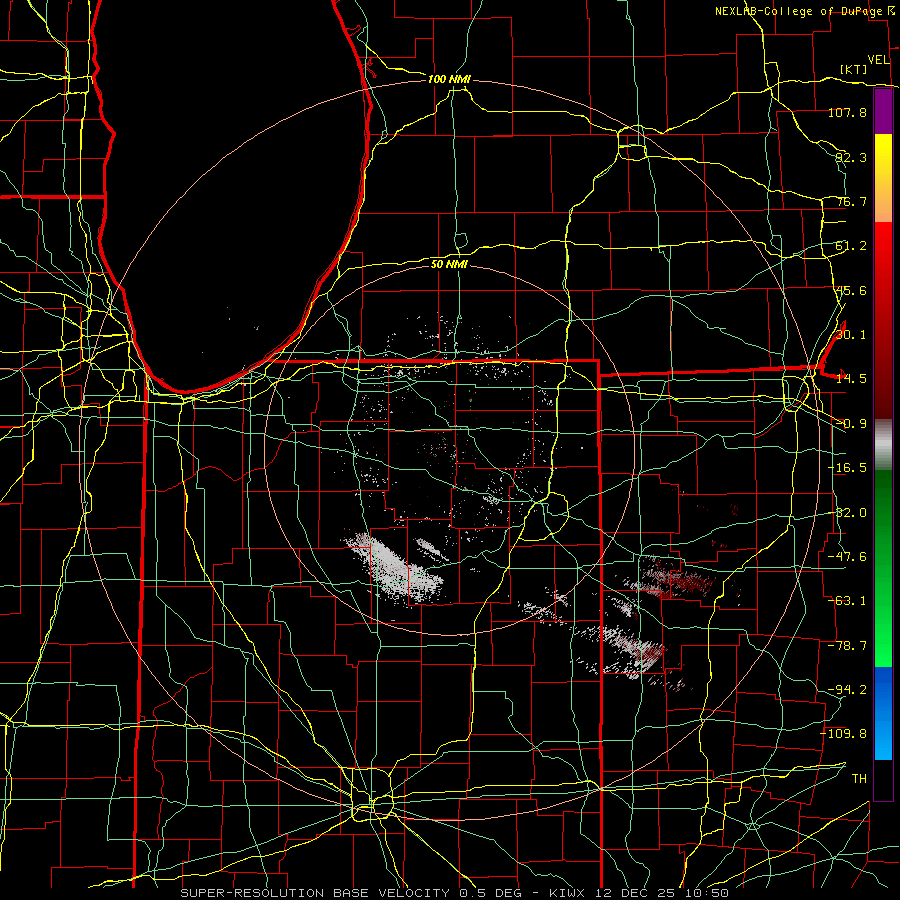Viewport: 900px width, 900px height.
Task: Click the TH label on the legend
Action: (859, 778)
